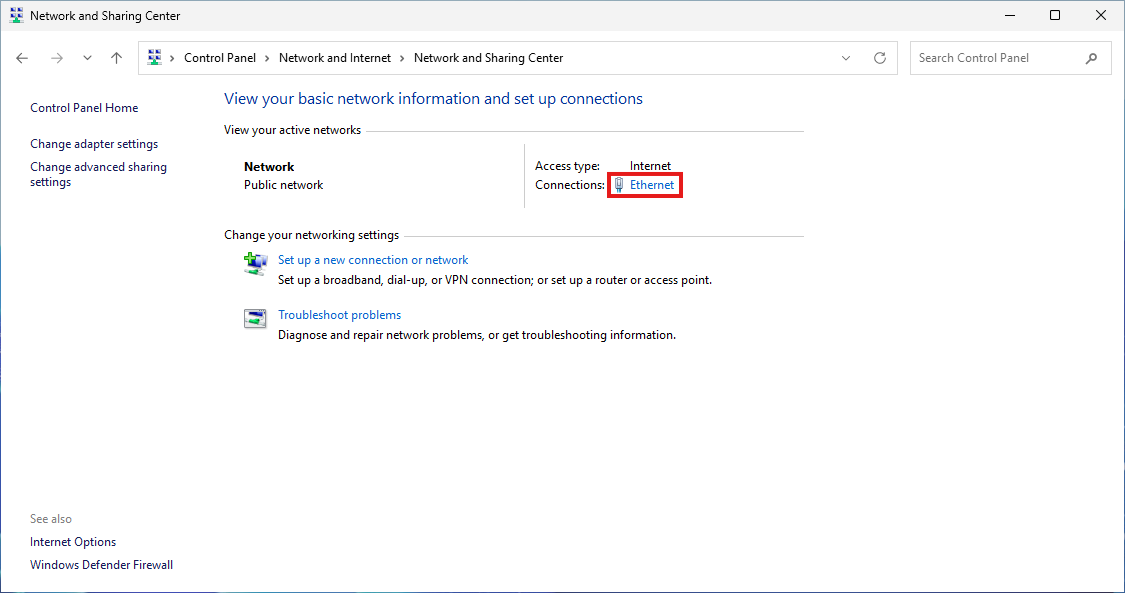Screen dimensions: 1125x593
Task: Click the Troubleshoot problems icon
Action: pos(255,318)
